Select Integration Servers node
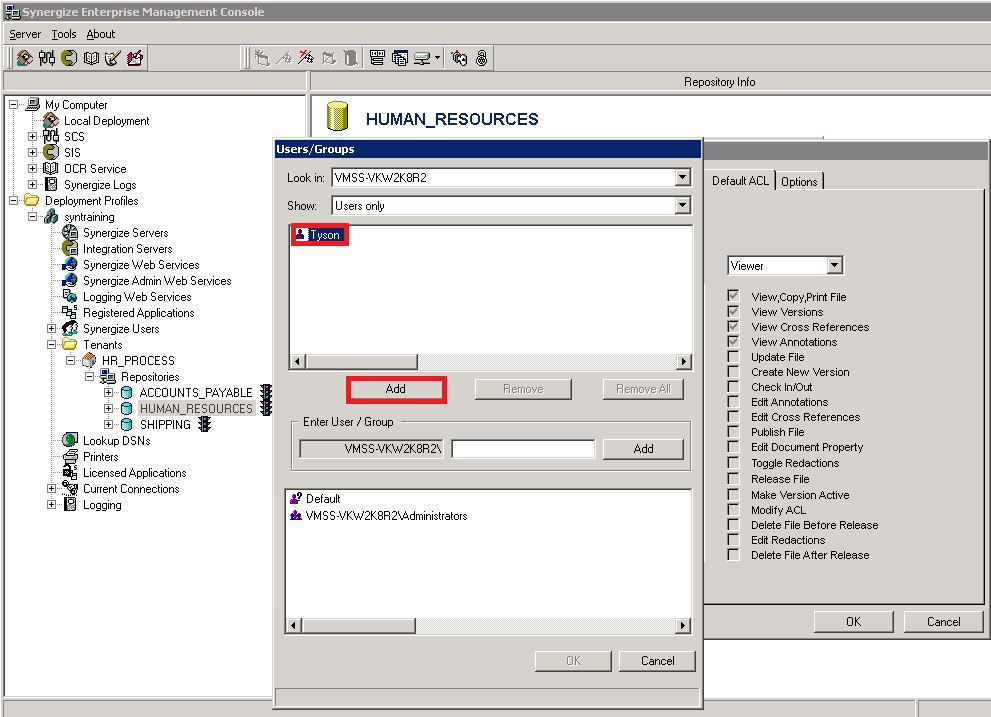The width and height of the screenshot is (991, 717). (127, 249)
